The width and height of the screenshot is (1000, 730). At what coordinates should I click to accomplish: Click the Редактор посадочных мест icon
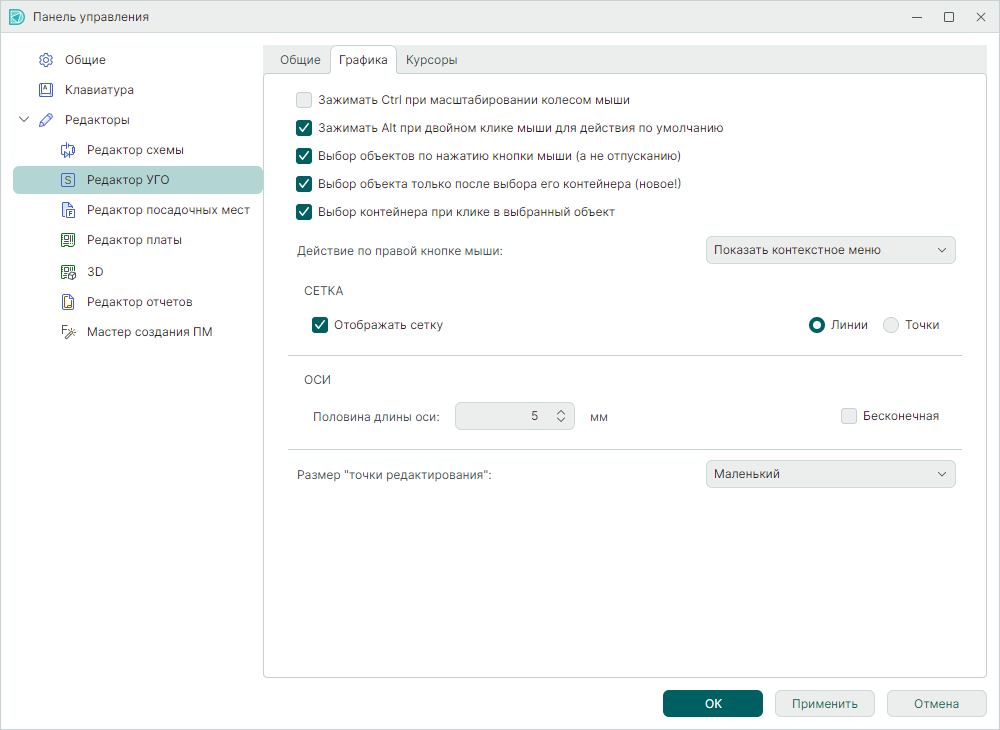point(68,210)
